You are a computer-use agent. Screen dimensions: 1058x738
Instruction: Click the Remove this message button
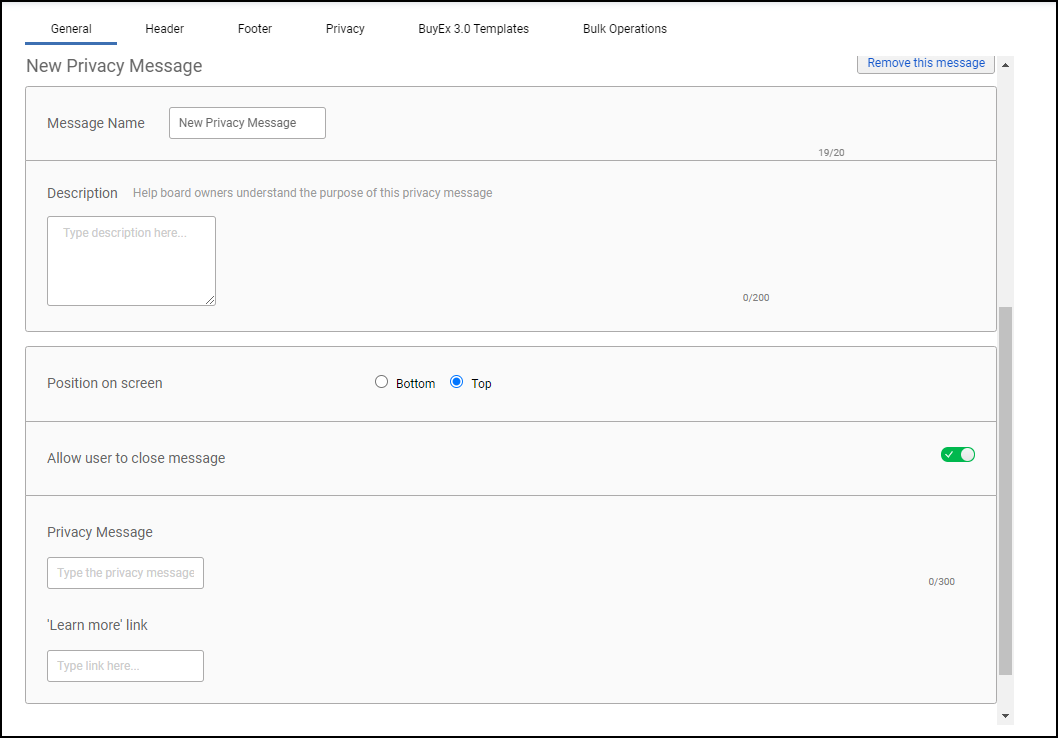[926, 63]
